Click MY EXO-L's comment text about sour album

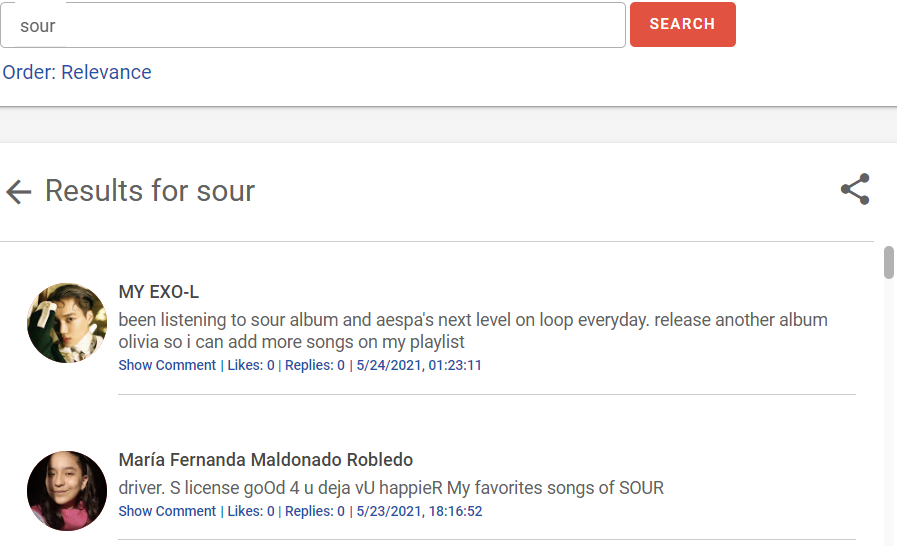click(x=473, y=331)
